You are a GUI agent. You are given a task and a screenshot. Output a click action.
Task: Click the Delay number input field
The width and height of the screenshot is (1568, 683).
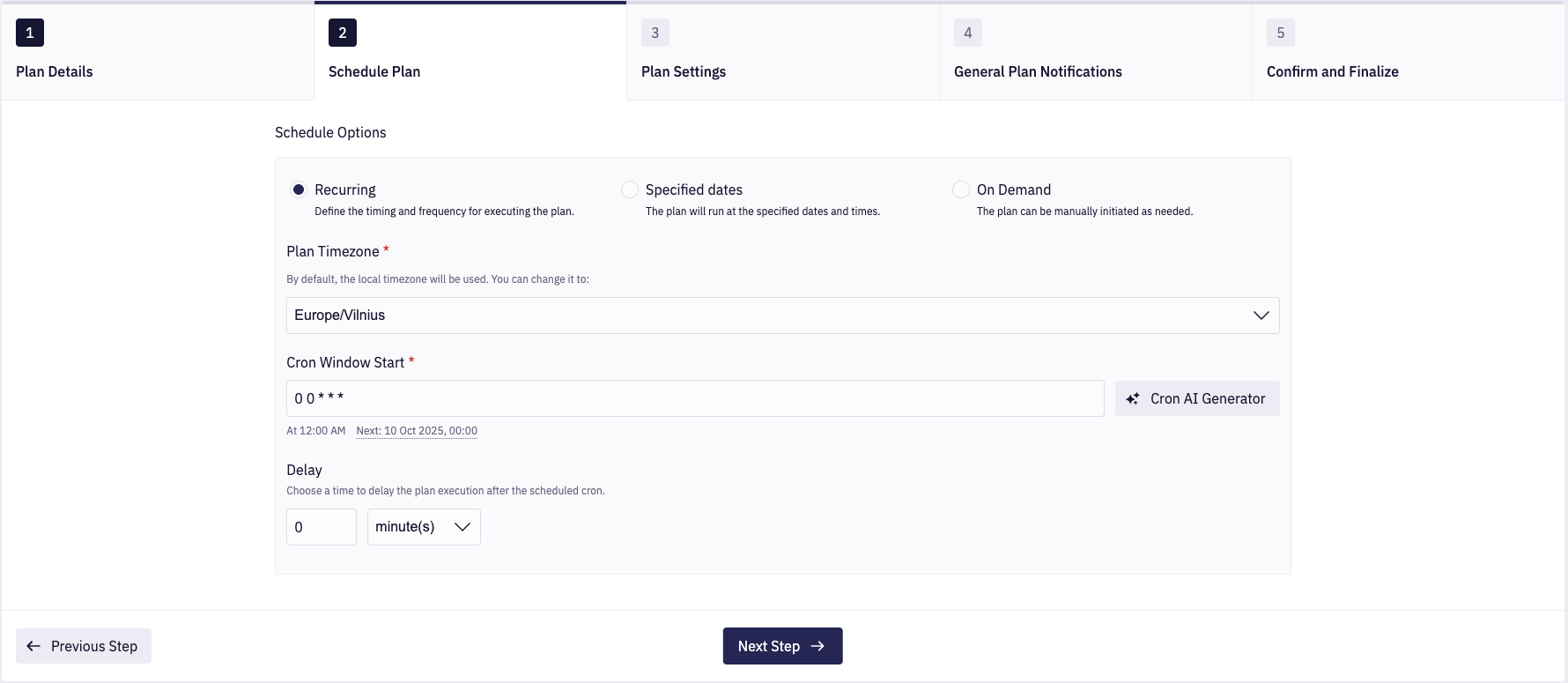[321, 527]
